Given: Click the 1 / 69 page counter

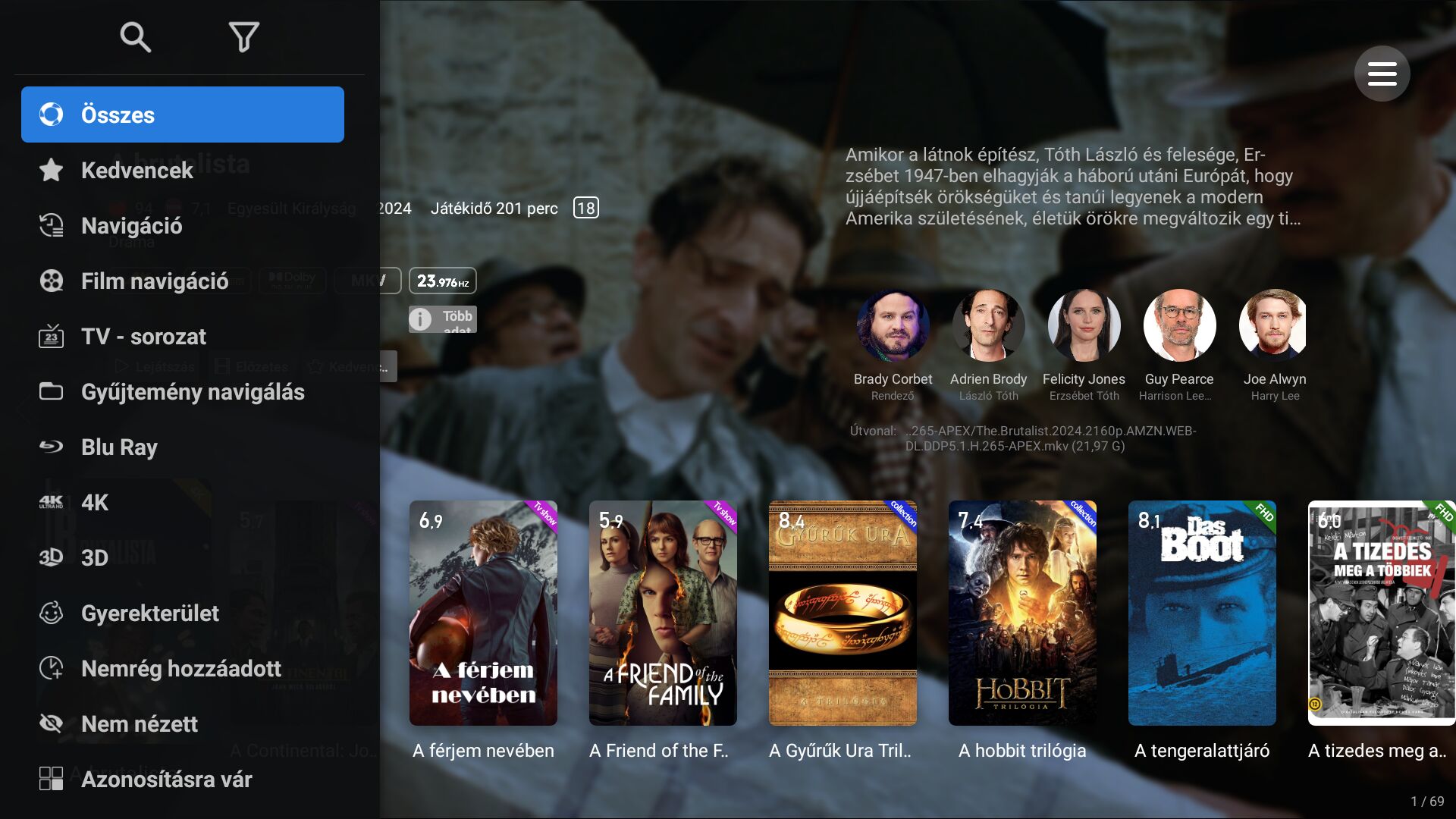Looking at the screenshot, I should 1427,802.
